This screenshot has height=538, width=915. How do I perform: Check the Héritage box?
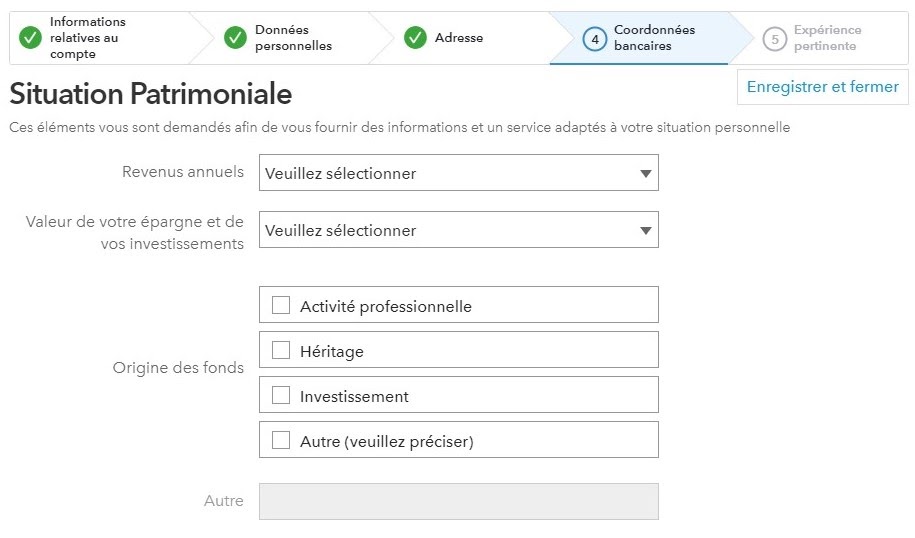click(281, 350)
